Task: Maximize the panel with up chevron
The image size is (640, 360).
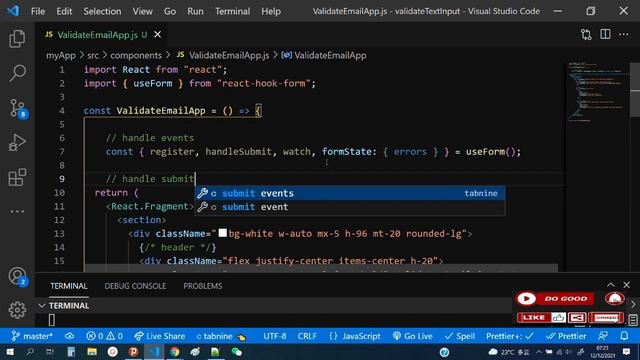Action: [611, 285]
